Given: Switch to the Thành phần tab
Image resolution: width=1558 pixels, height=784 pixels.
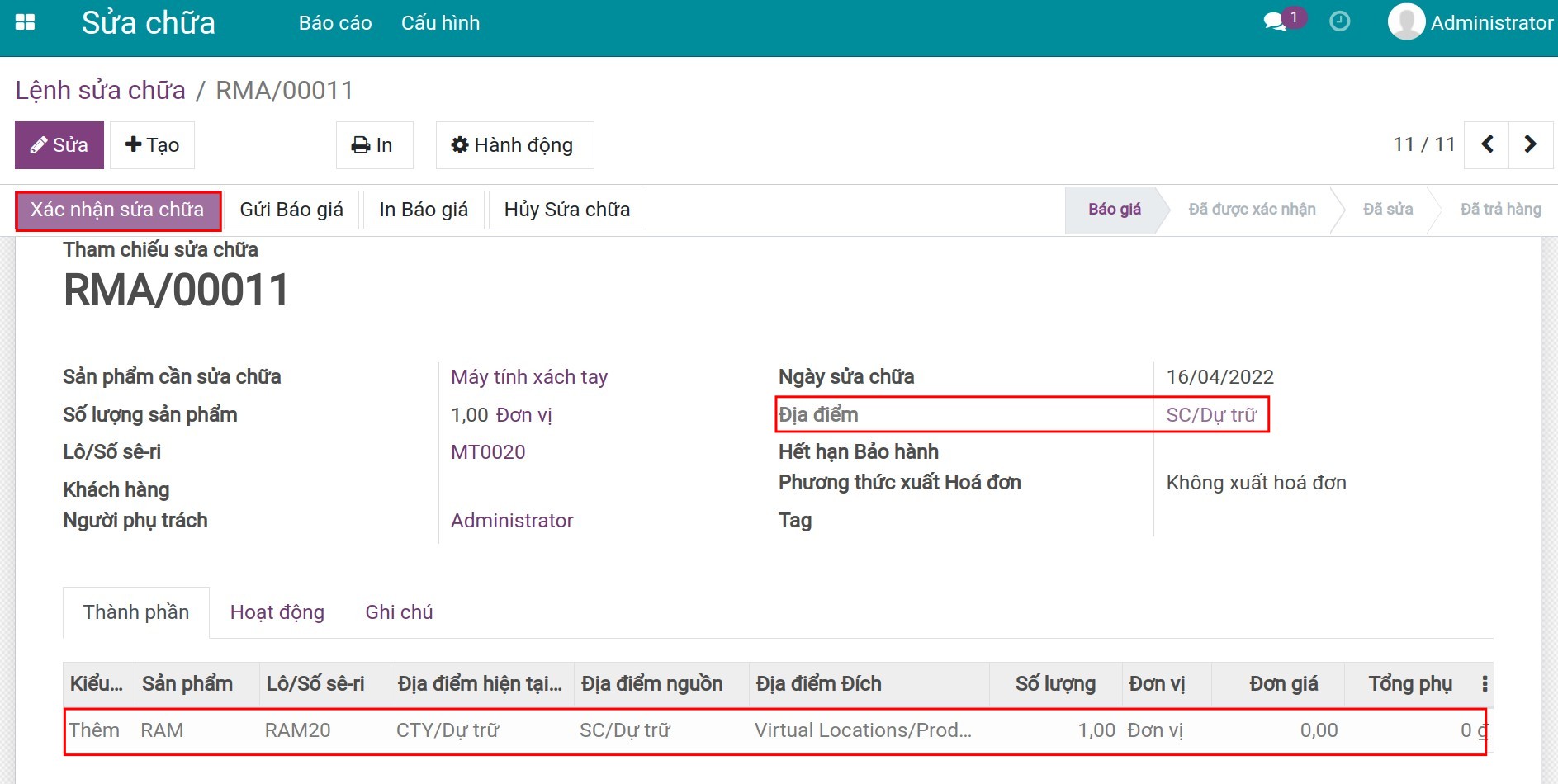Looking at the screenshot, I should click(x=136, y=612).
